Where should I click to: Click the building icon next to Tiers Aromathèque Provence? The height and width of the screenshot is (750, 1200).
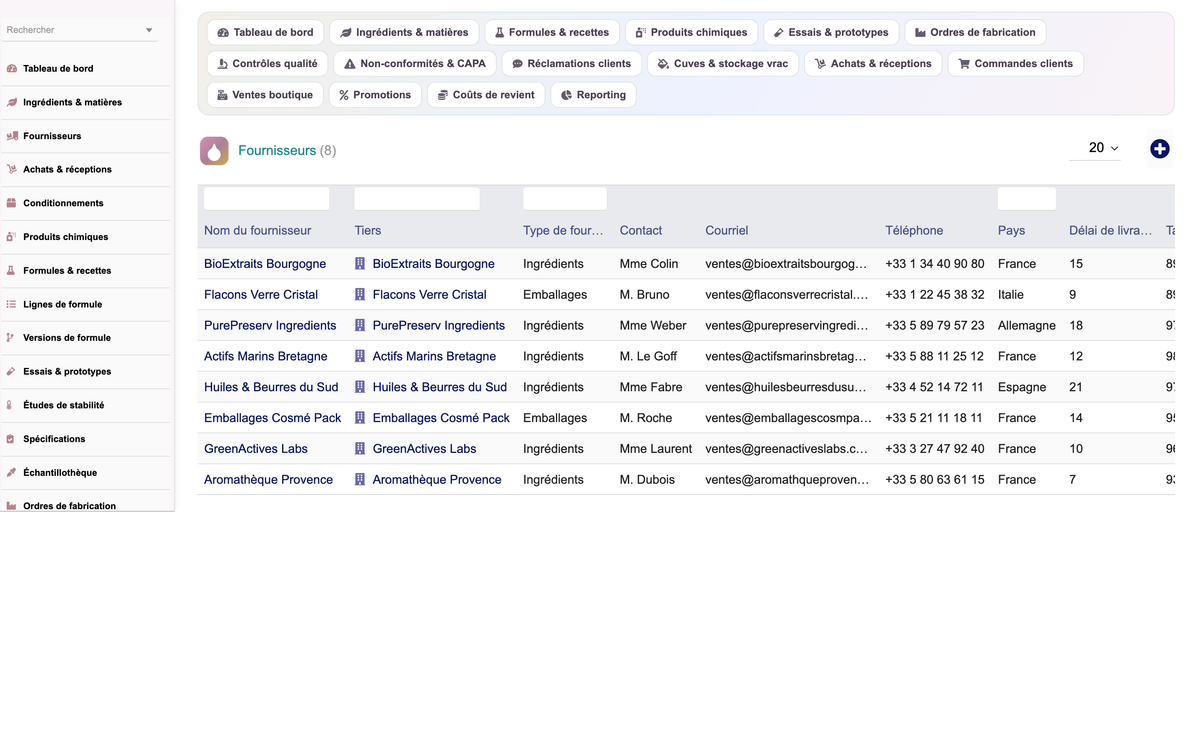tap(360, 480)
